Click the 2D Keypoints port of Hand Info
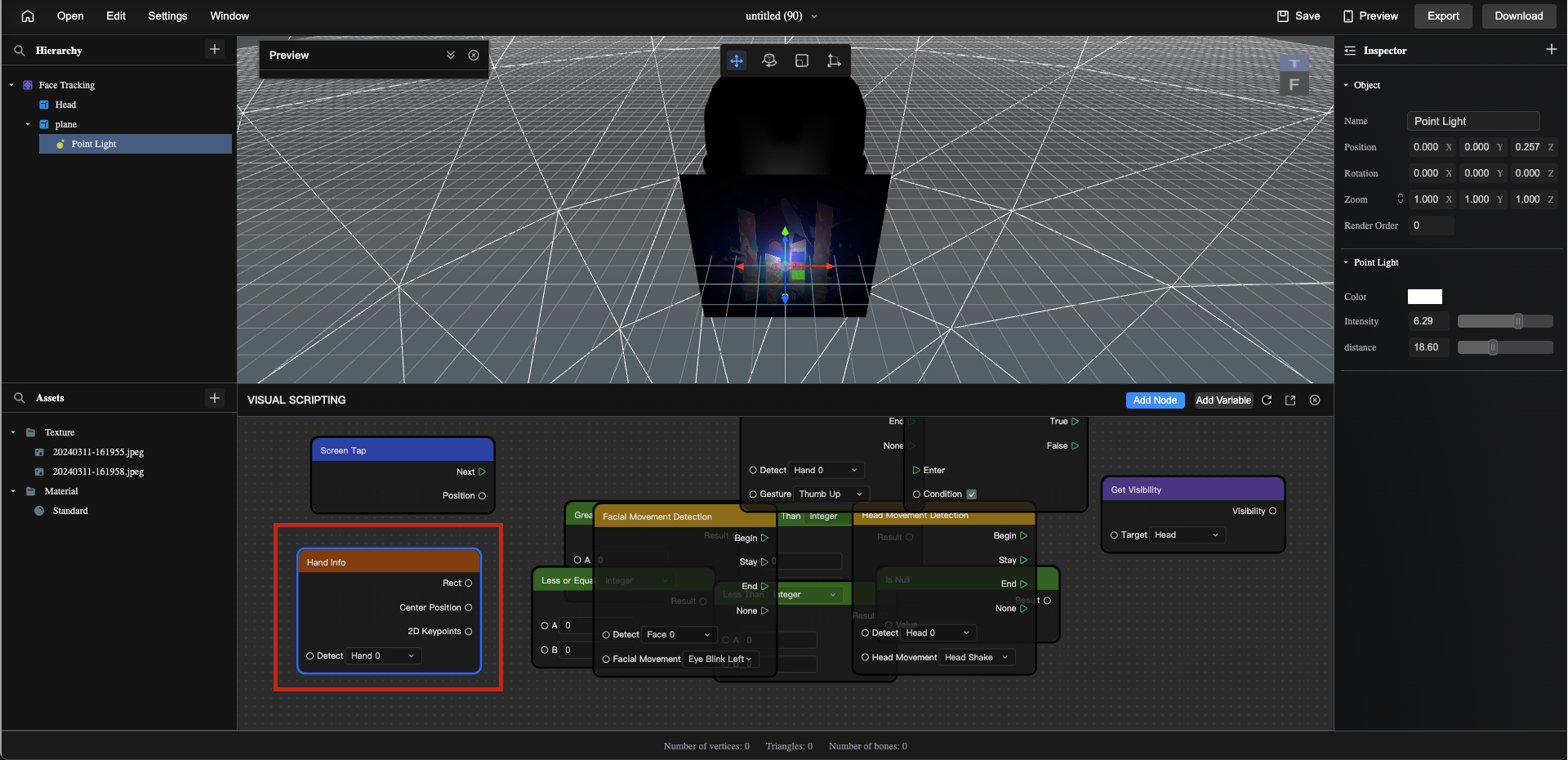 point(468,631)
